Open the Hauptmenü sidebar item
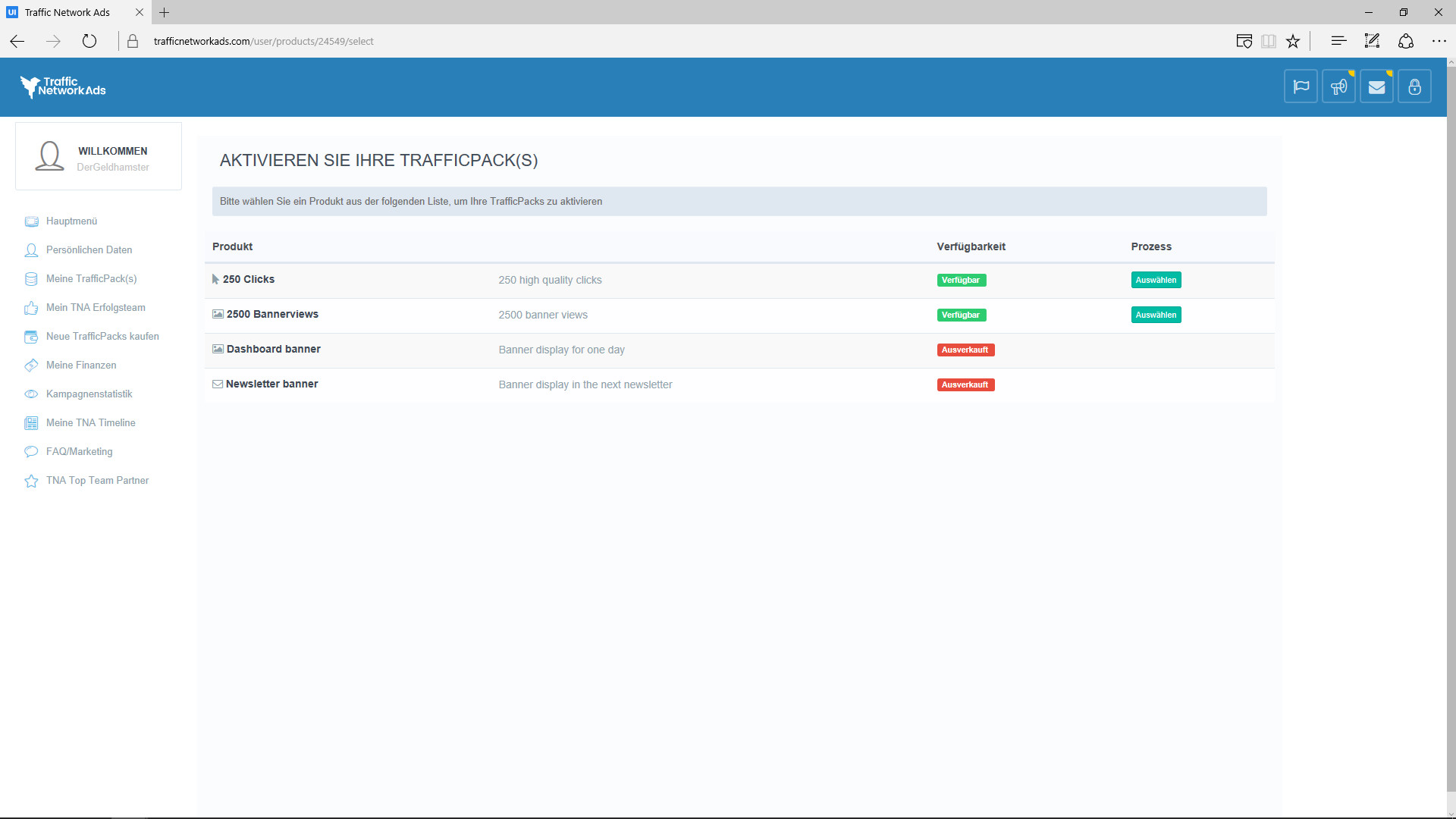This screenshot has width=1456, height=819. (71, 221)
